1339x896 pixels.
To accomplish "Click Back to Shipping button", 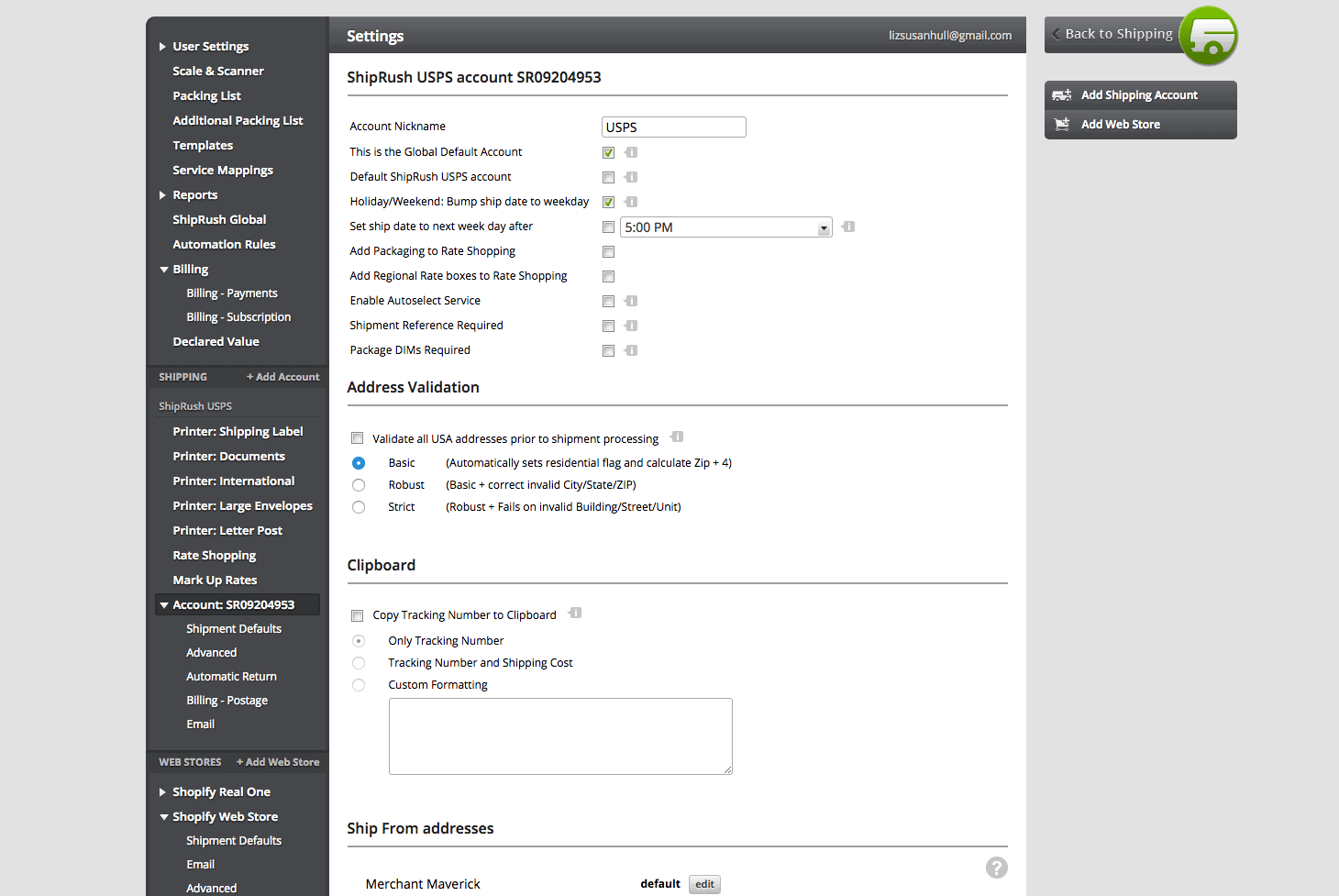I will (1112, 35).
